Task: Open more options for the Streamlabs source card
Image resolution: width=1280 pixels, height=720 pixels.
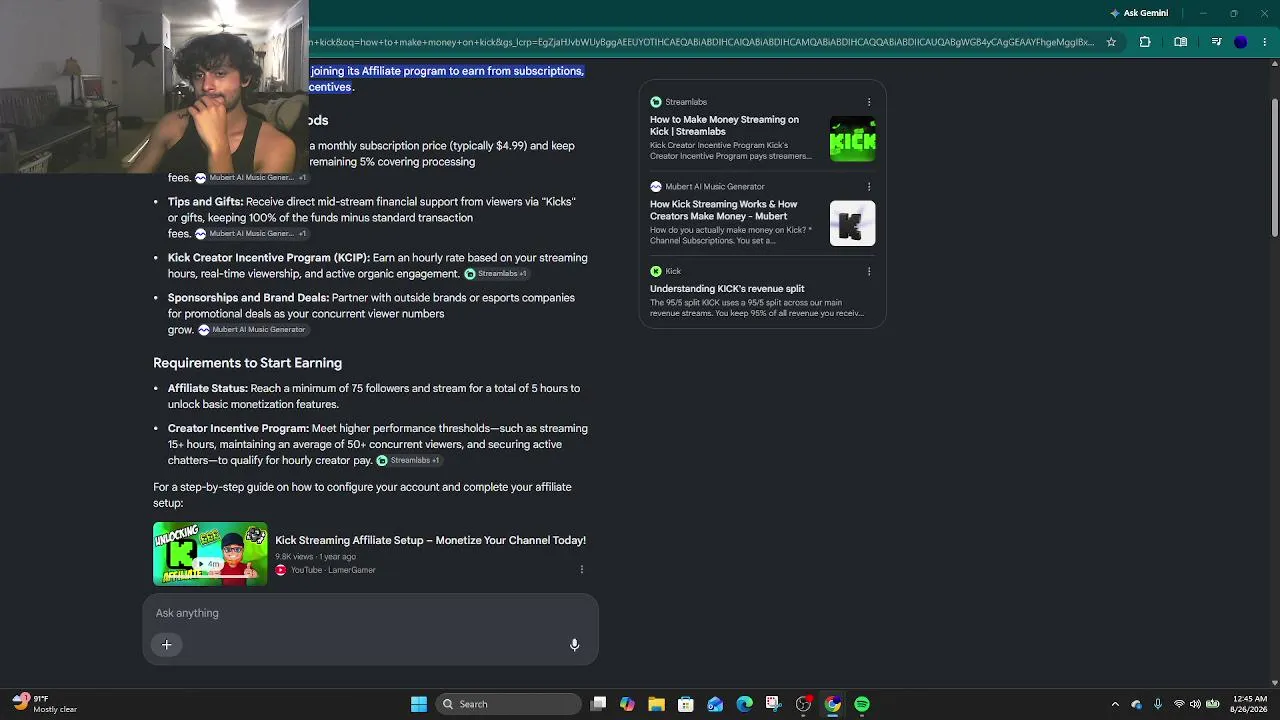Action: point(869,102)
